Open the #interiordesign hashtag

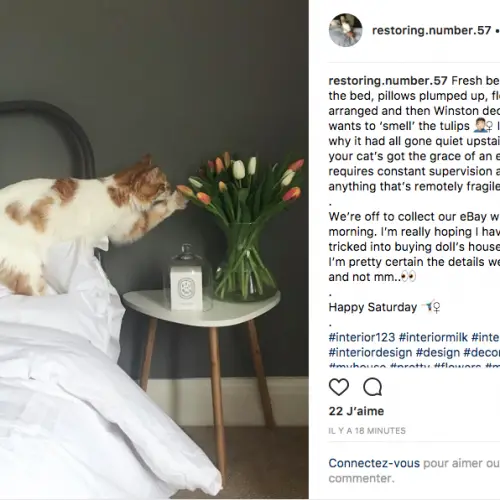(370, 352)
